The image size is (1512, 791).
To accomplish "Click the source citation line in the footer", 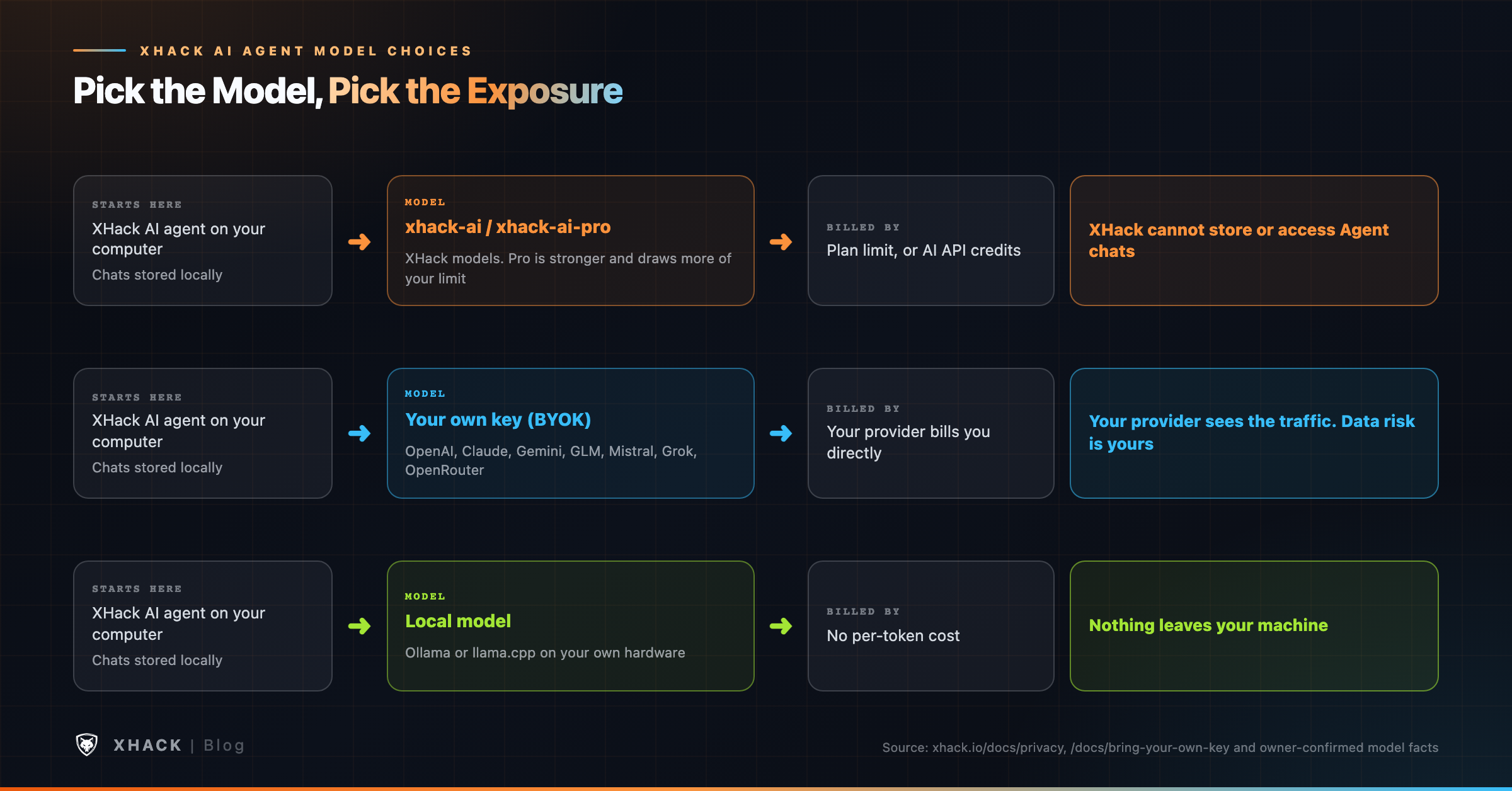I will (1160, 747).
